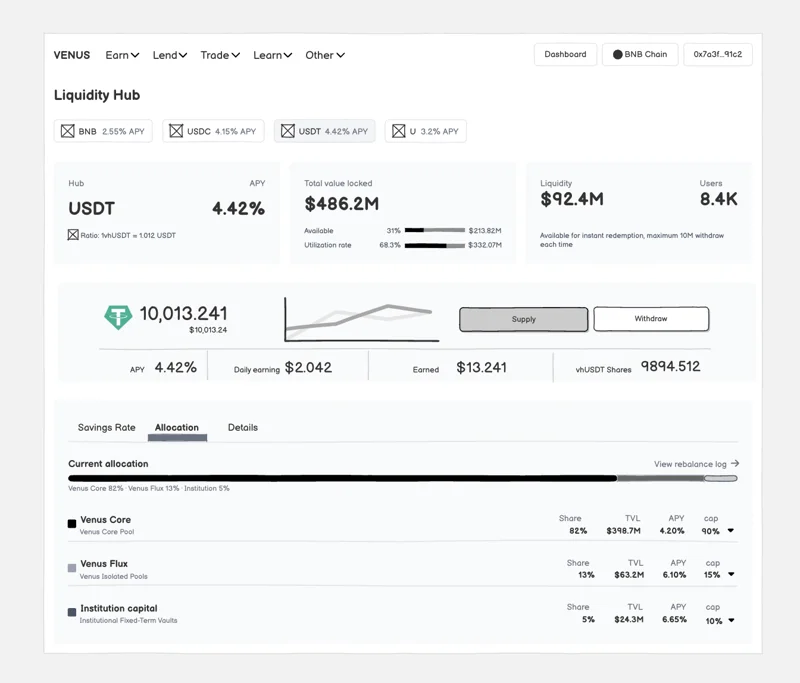This screenshot has height=683, width=800.
Task: Click the U token placeholder icon
Action: tap(398, 131)
